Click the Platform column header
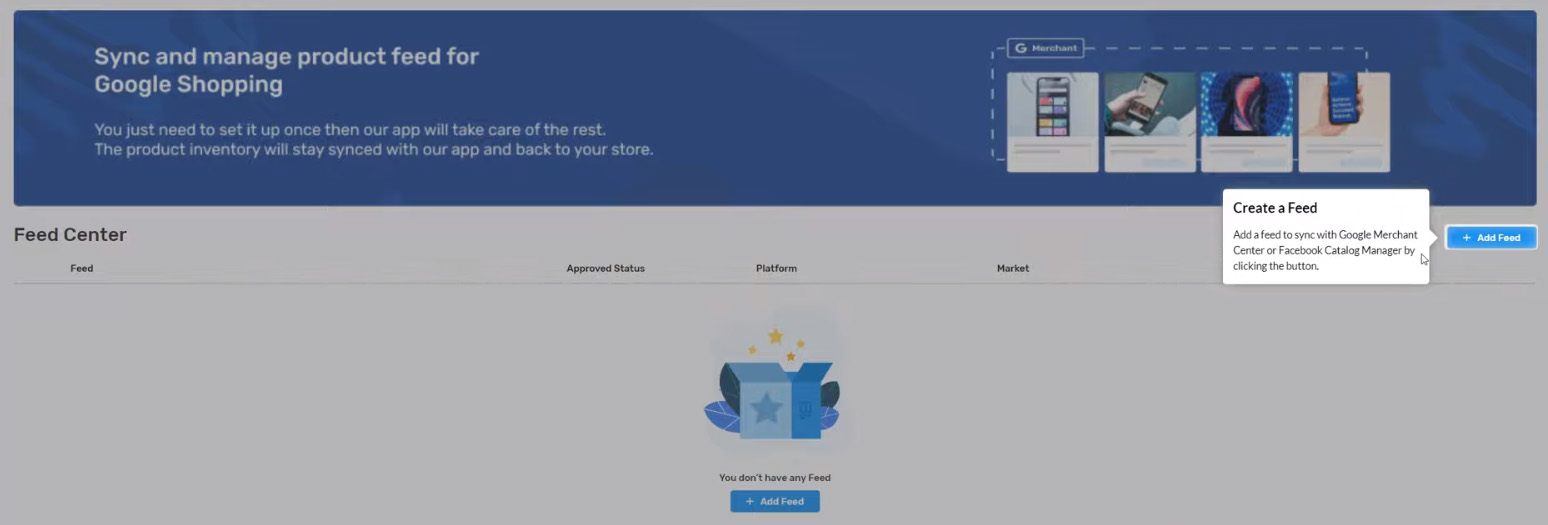 tap(776, 268)
